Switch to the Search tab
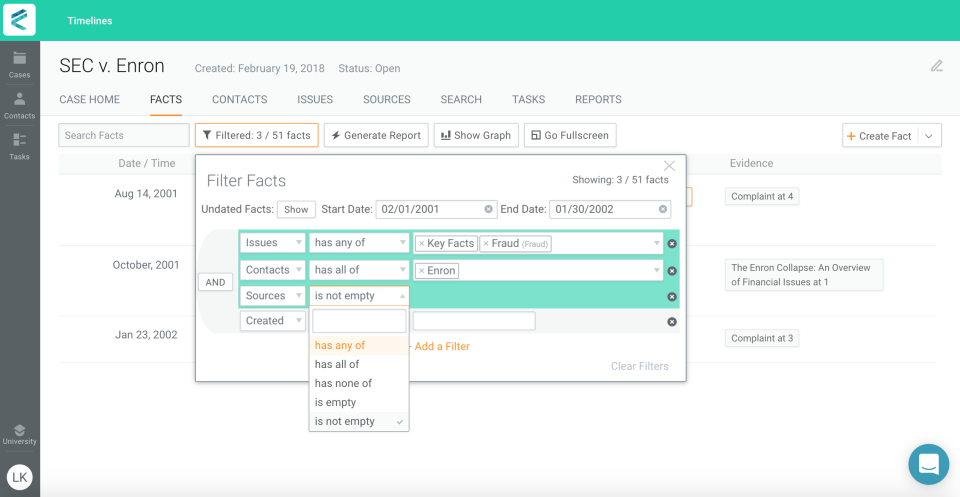 (x=461, y=99)
